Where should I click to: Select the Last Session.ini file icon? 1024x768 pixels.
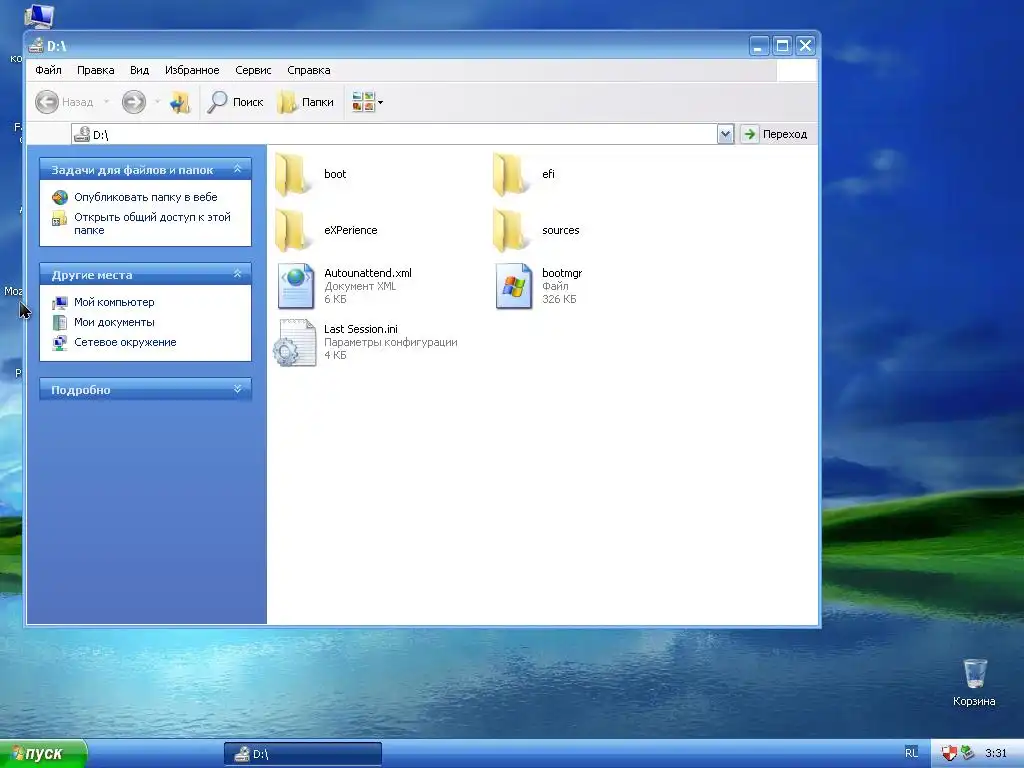(x=295, y=342)
